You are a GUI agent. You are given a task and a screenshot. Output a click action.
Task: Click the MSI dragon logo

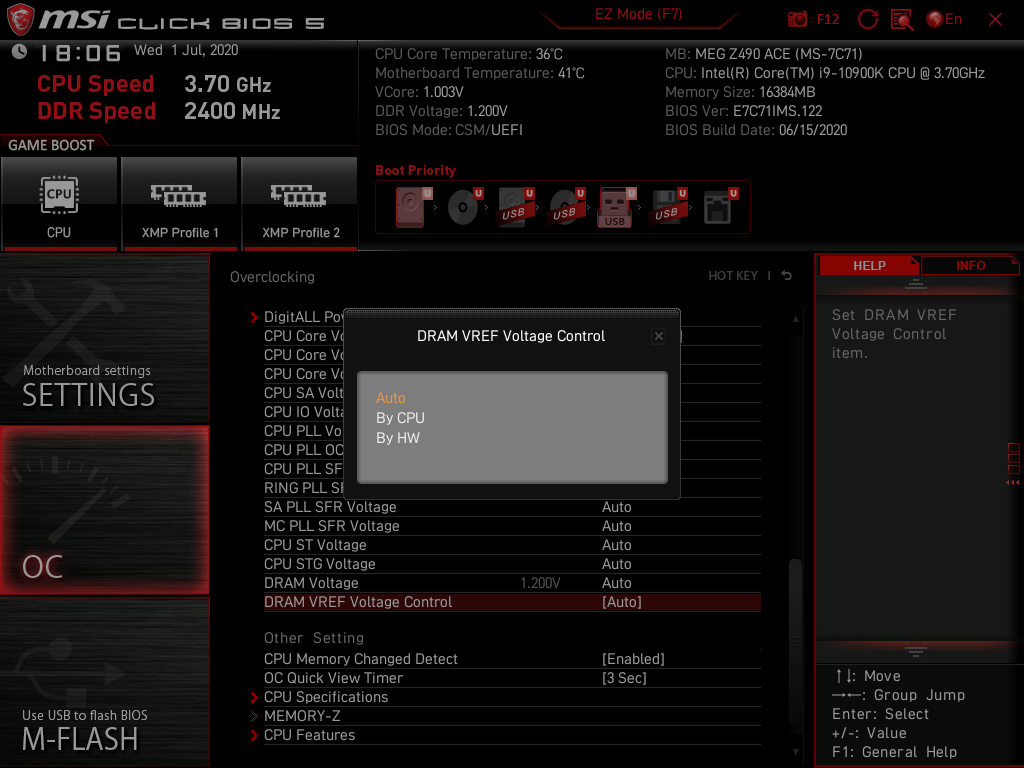click(18, 18)
